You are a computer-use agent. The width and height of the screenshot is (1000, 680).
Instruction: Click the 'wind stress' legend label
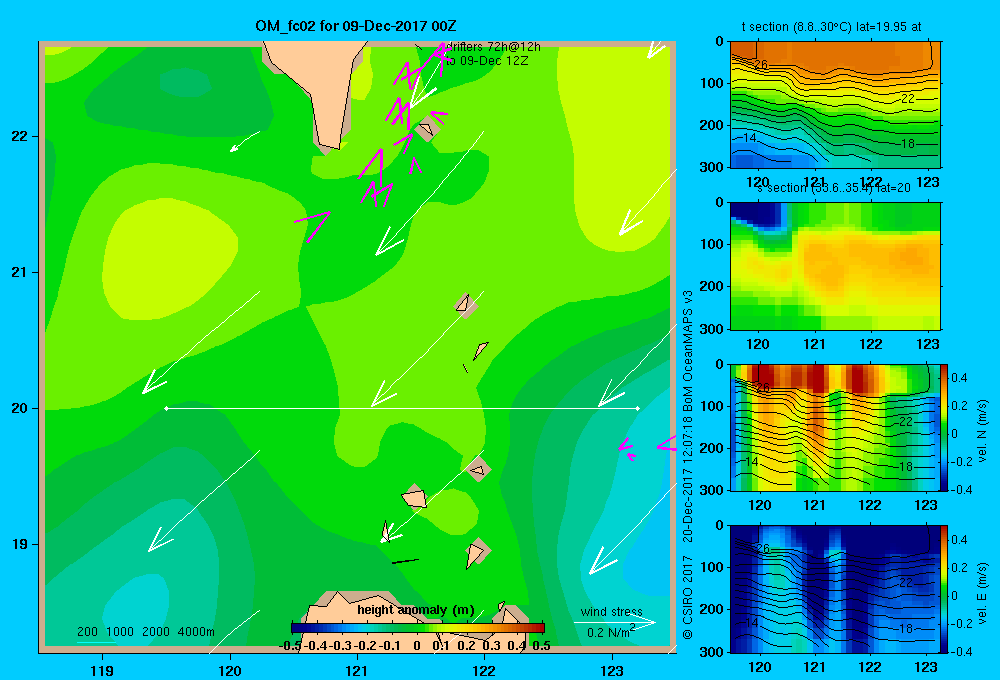(x=612, y=612)
